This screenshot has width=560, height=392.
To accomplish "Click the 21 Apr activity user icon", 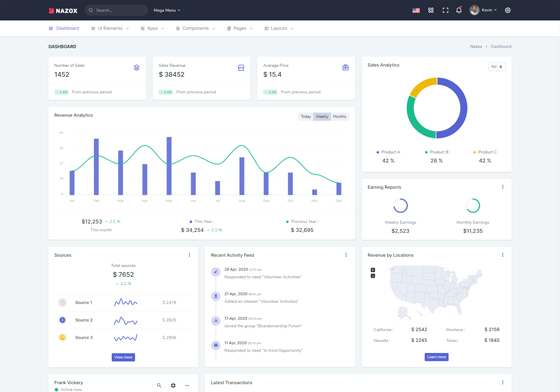I will pyautogui.click(x=215, y=296).
